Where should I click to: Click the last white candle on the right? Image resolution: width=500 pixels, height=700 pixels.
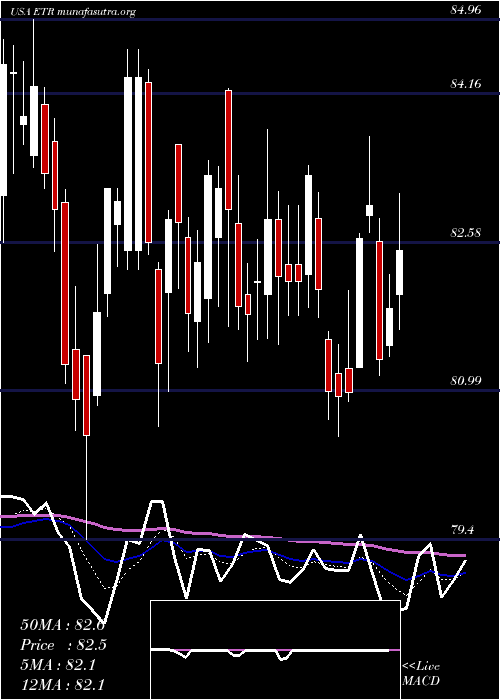pos(400,272)
